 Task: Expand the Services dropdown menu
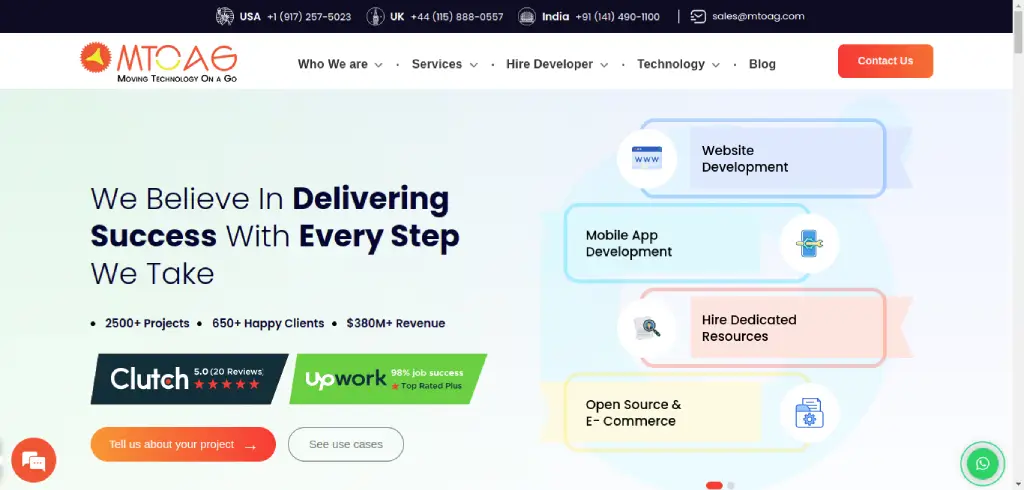pos(444,64)
